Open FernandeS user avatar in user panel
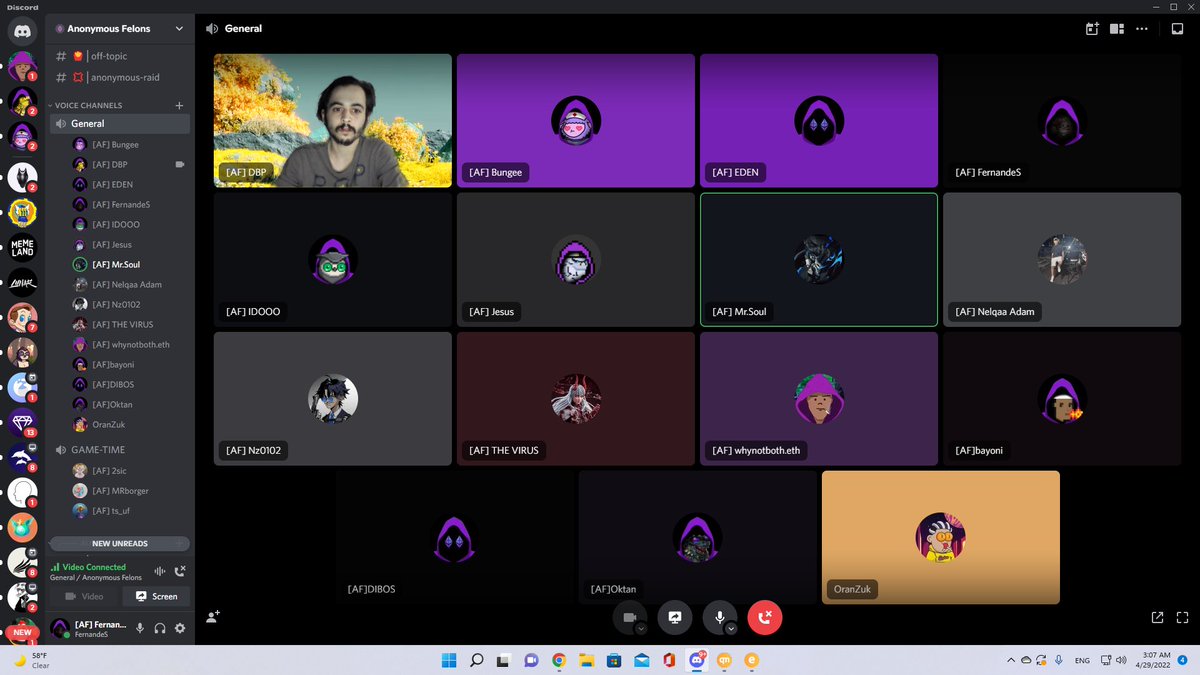1200x675 pixels. (x=62, y=628)
